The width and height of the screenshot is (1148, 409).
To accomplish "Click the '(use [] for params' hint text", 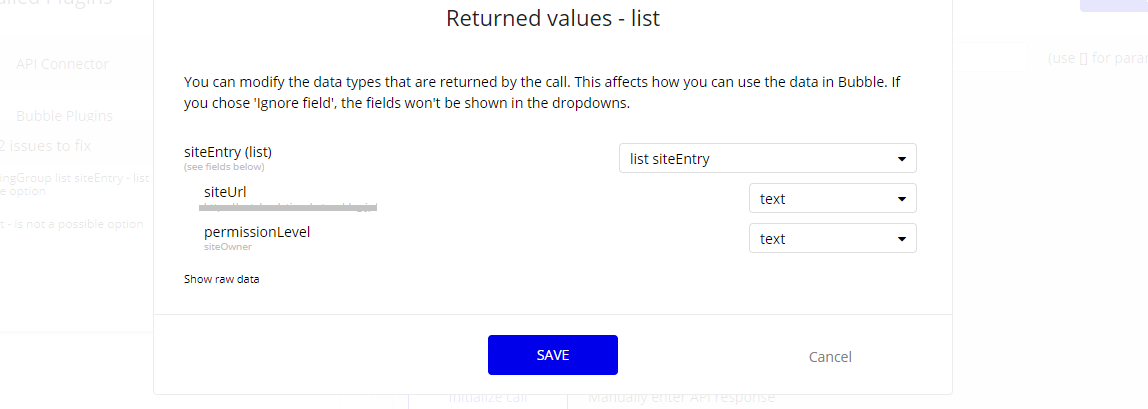I will (1097, 58).
